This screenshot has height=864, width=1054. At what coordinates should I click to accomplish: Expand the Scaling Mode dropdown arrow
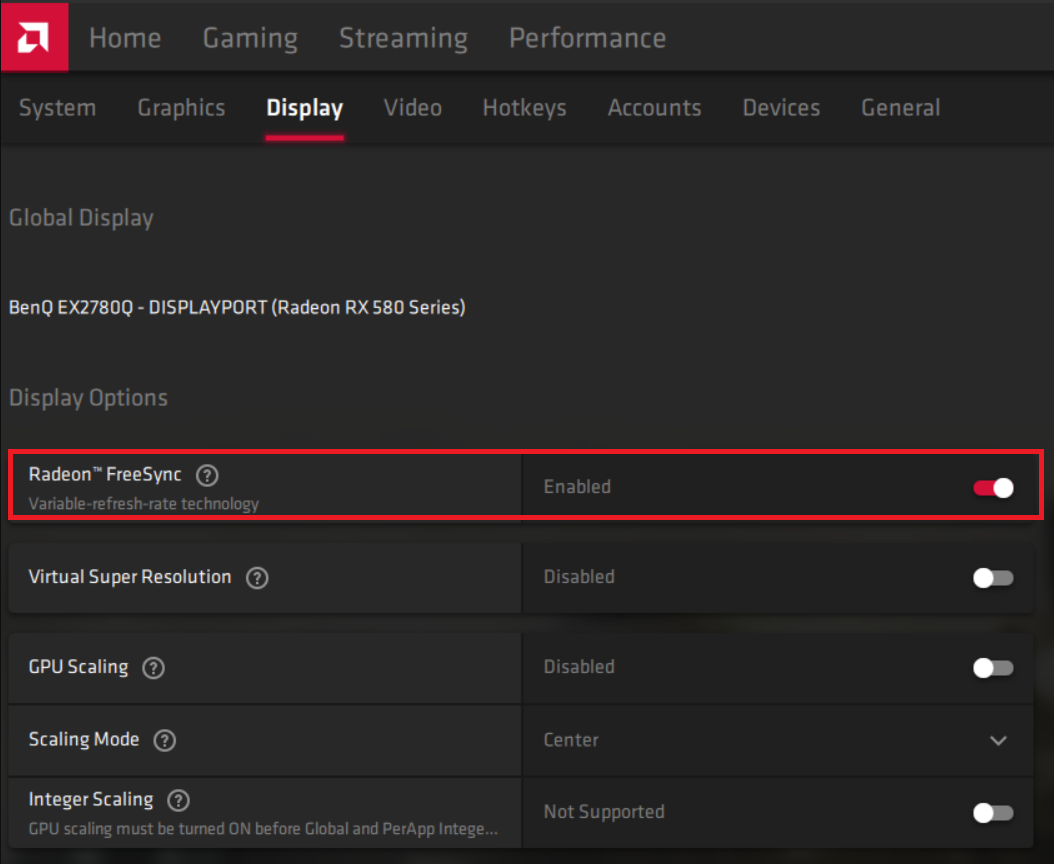coord(998,741)
